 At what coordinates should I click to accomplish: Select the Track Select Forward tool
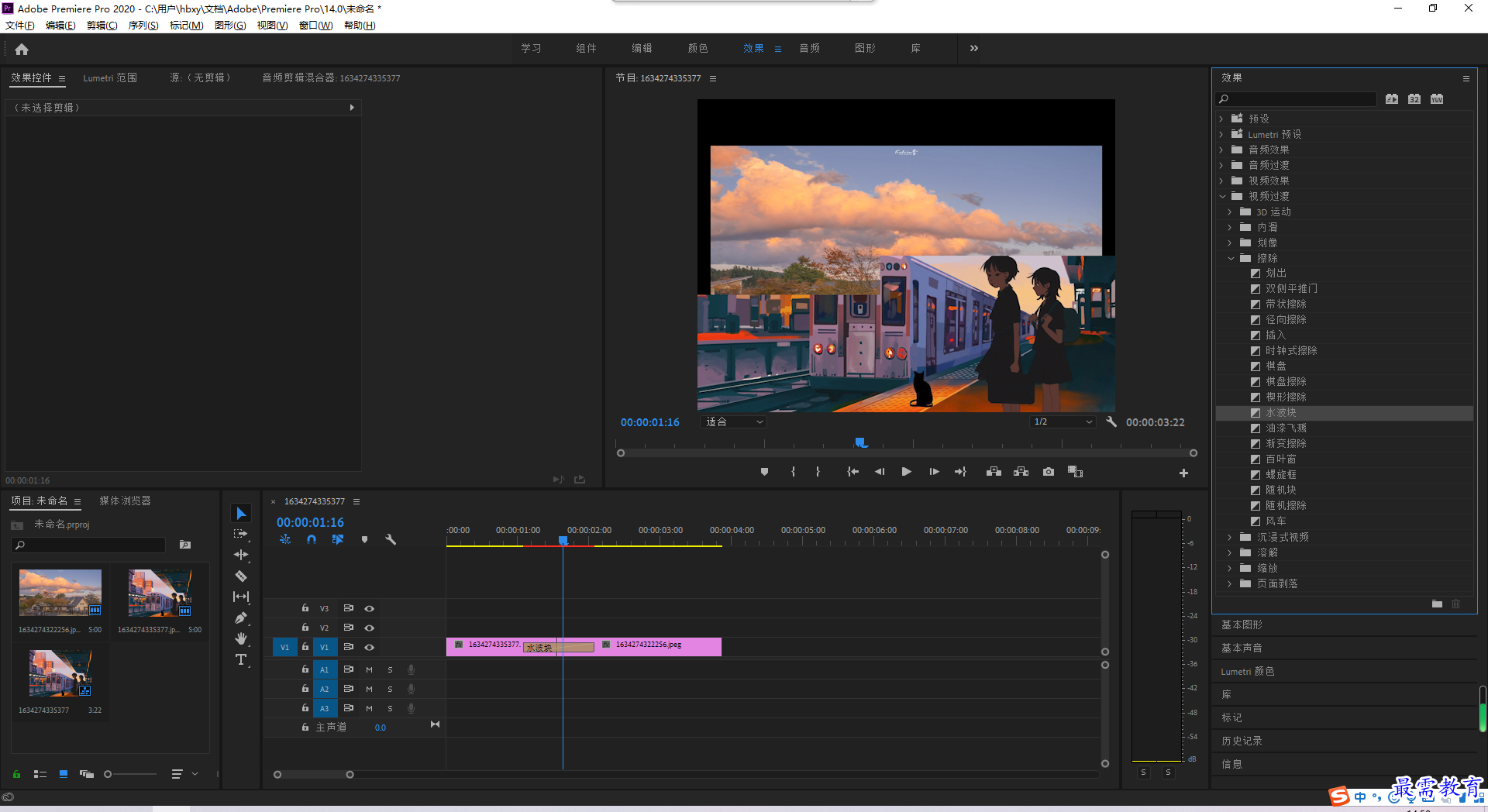(241, 534)
